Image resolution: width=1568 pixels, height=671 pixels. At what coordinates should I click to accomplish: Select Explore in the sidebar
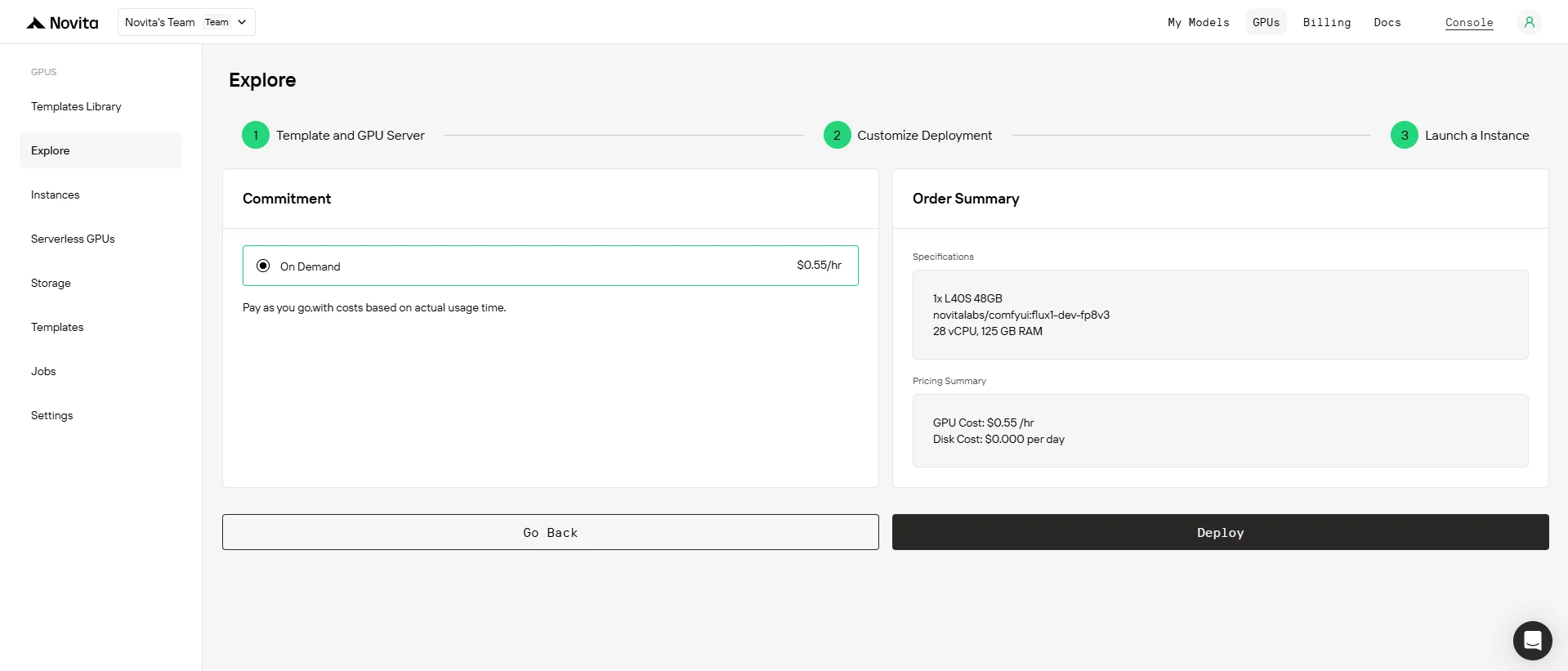coord(101,150)
